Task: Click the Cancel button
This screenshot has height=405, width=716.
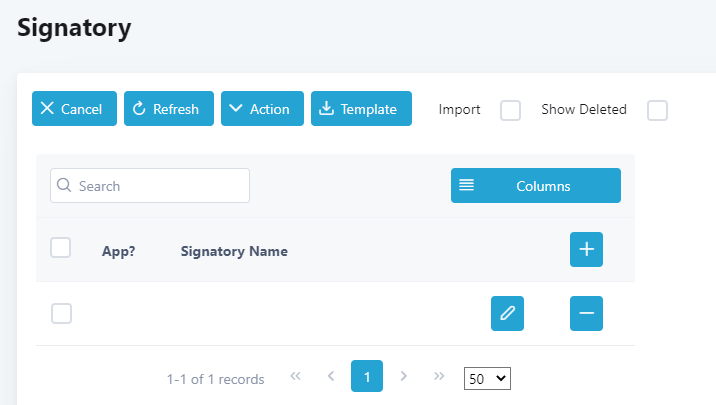Action: (x=74, y=109)
